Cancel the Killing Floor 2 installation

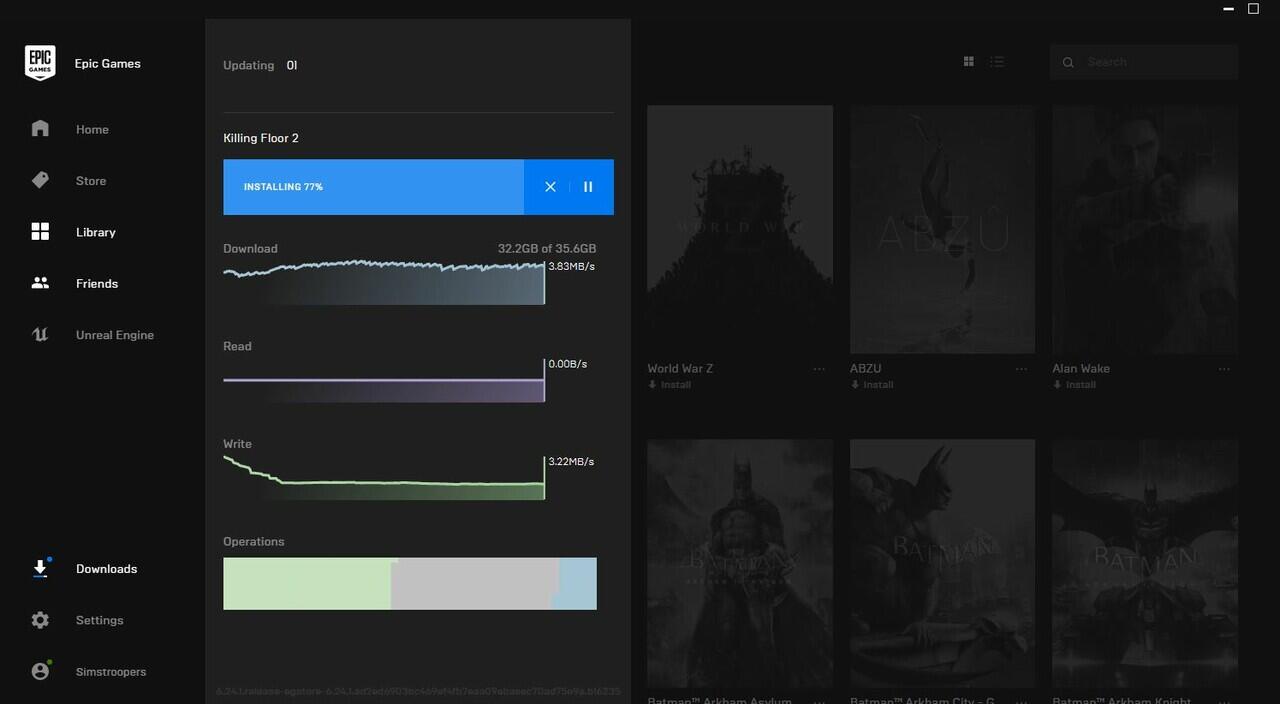coord(550,187)
